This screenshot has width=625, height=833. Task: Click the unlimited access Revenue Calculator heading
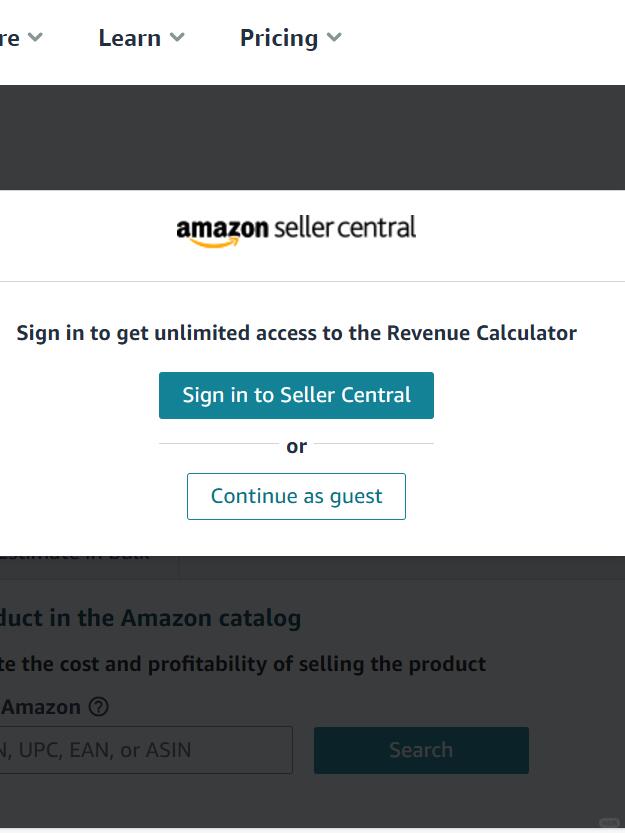pyautogui.click(x=297, y=333)
